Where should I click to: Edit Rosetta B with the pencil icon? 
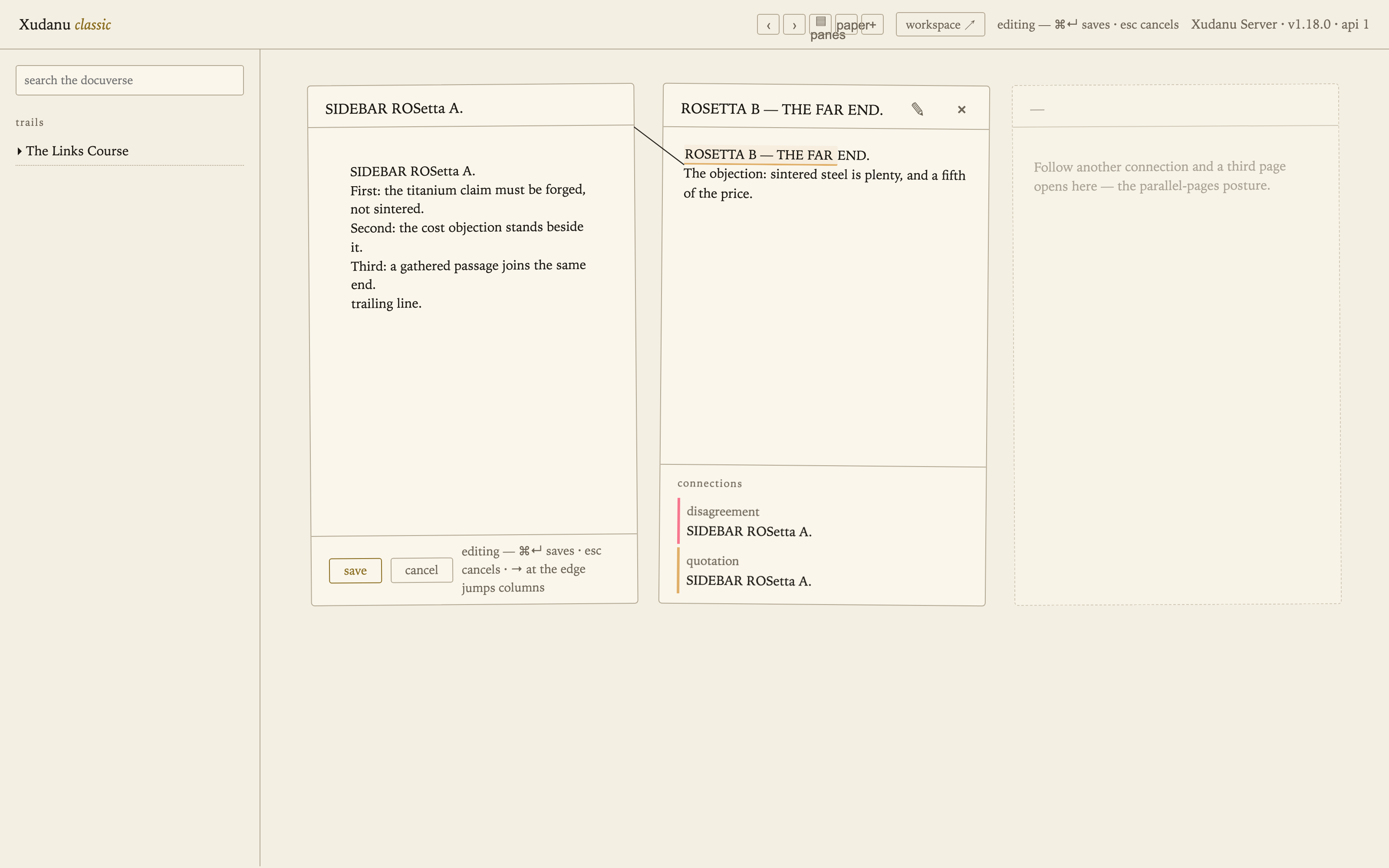click(917, 109)
